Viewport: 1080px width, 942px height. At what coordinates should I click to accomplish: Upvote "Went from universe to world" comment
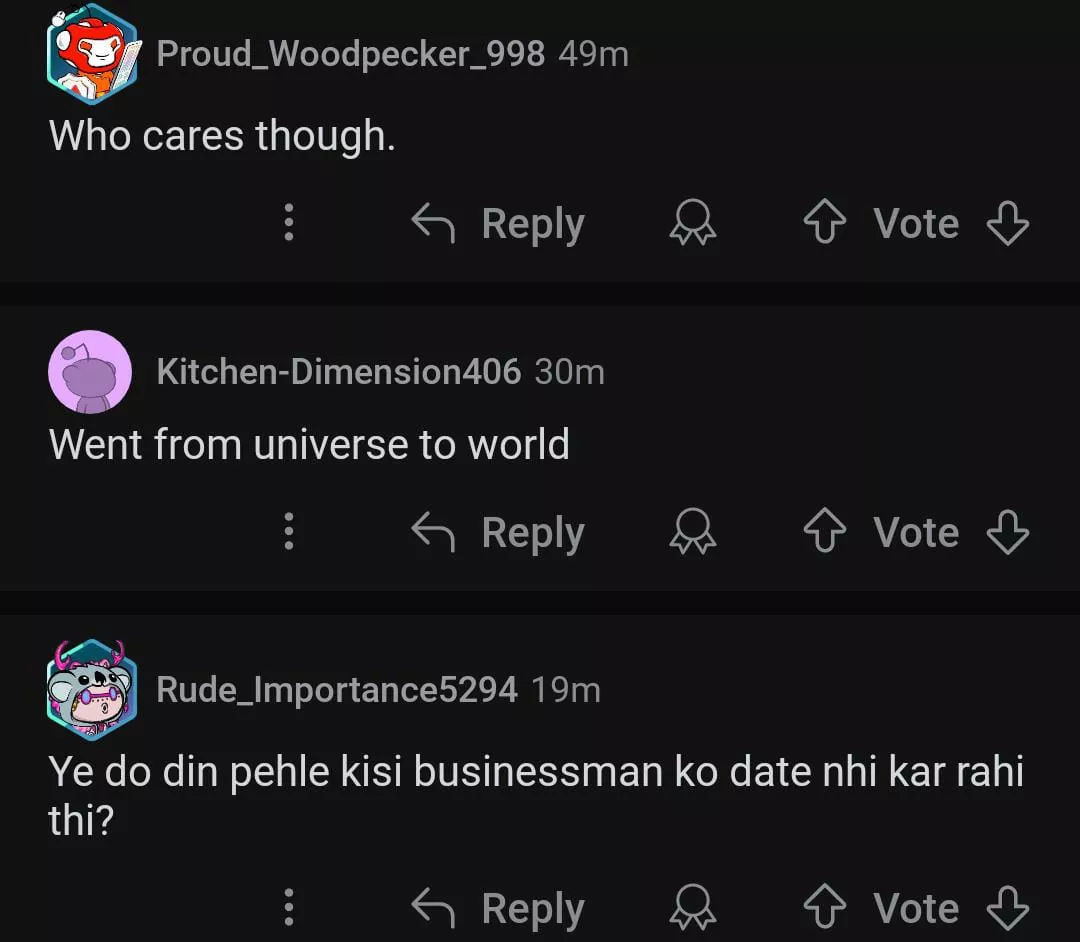click(824, 532)
